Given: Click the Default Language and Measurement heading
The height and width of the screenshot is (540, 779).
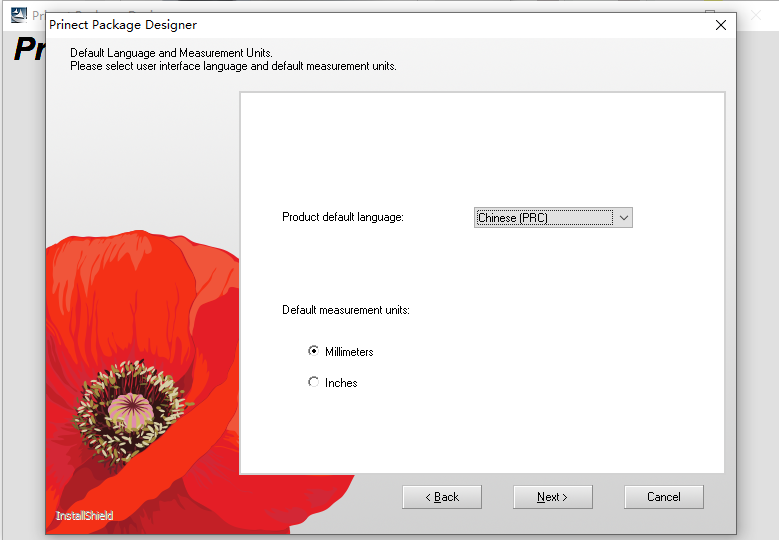Looking at the screenshot, I should (171, 53).
